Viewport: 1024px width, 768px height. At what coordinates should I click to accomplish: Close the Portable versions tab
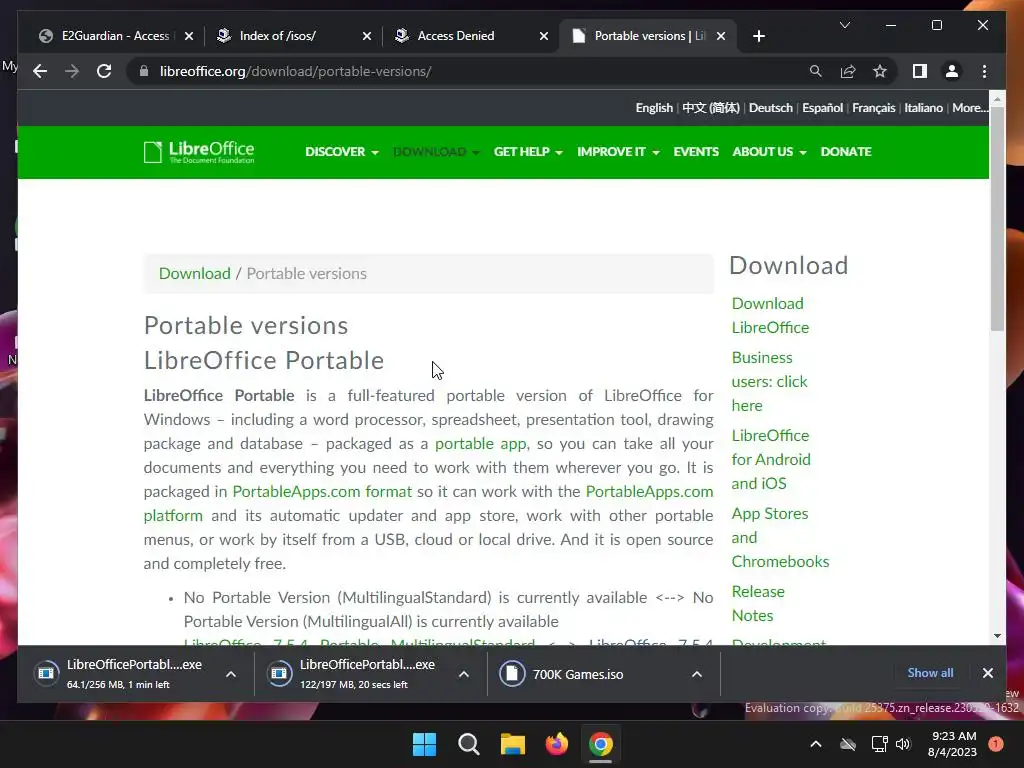720,36
